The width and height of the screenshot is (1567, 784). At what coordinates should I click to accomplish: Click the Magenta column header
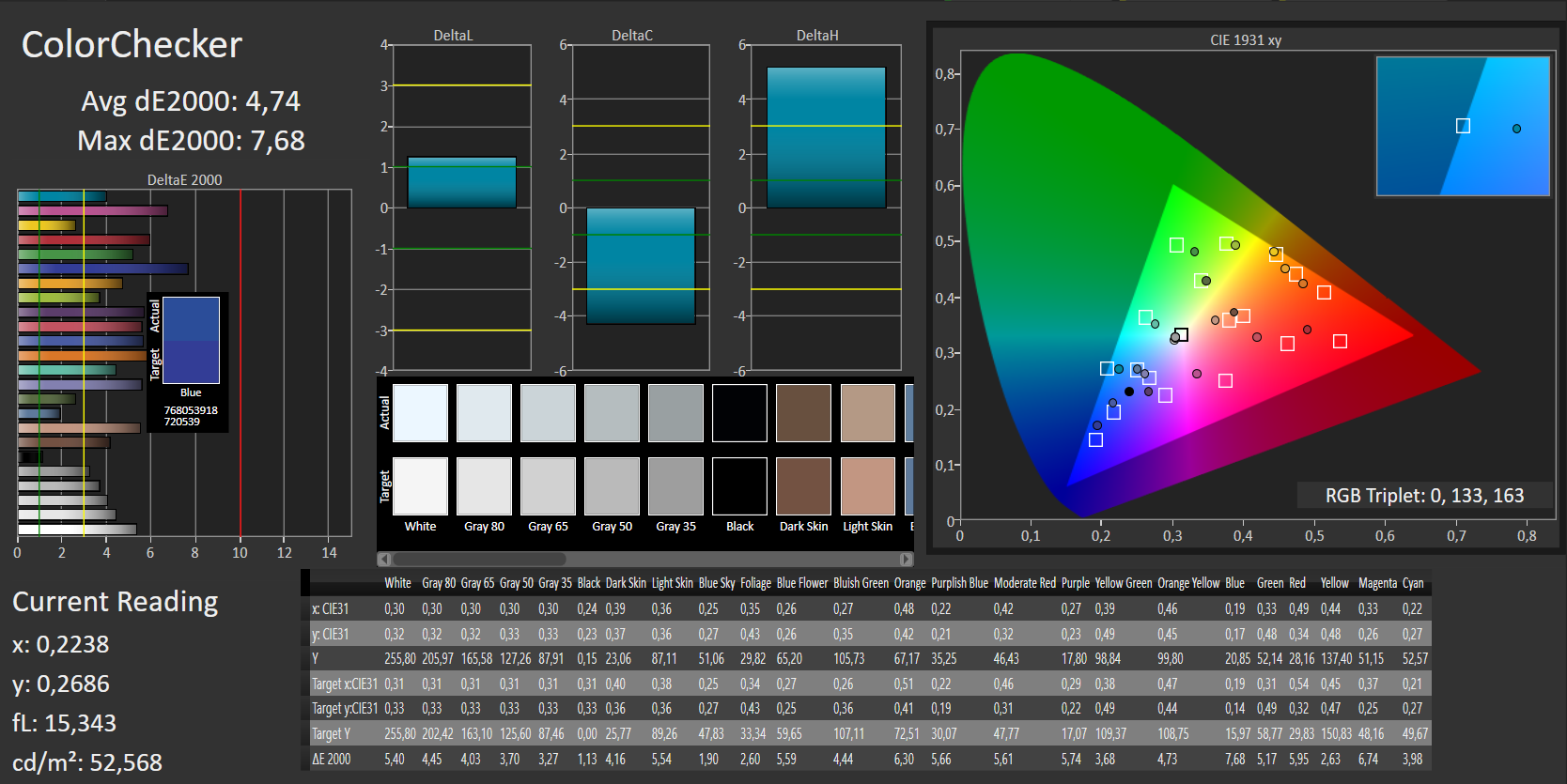pyautogui.click(x=1377, y=583)
